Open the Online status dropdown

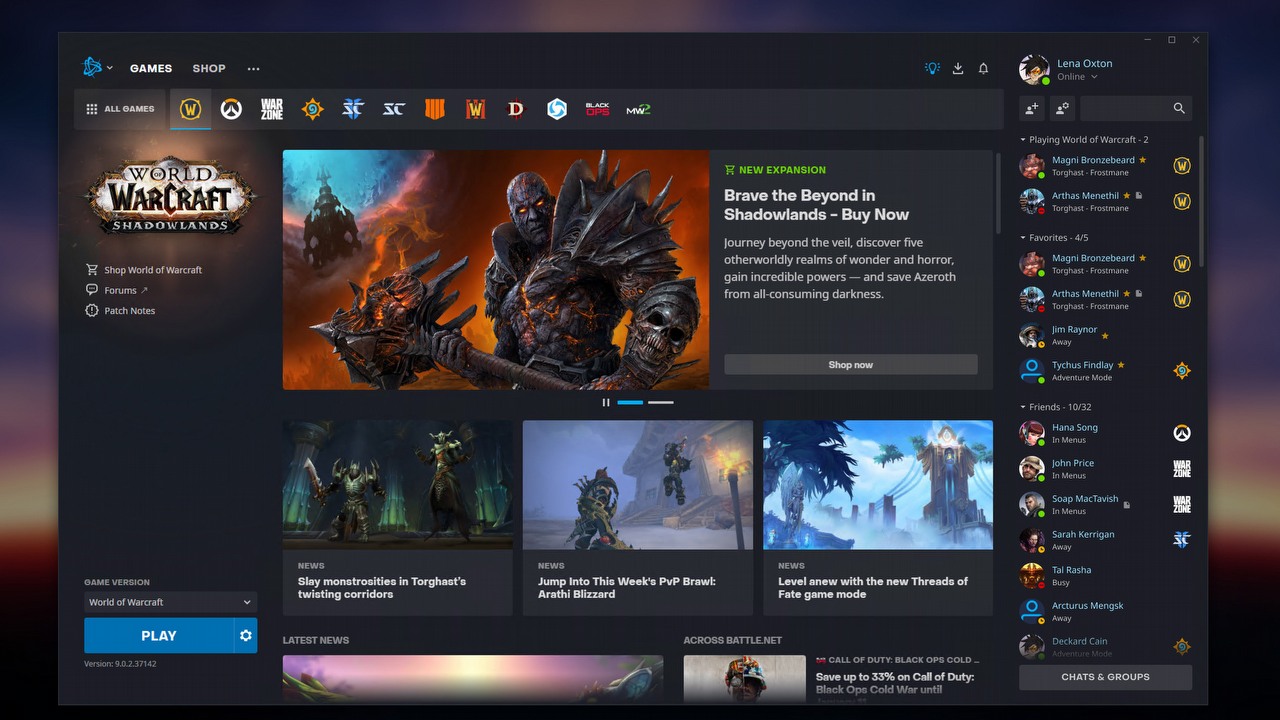click(1077, 77)
